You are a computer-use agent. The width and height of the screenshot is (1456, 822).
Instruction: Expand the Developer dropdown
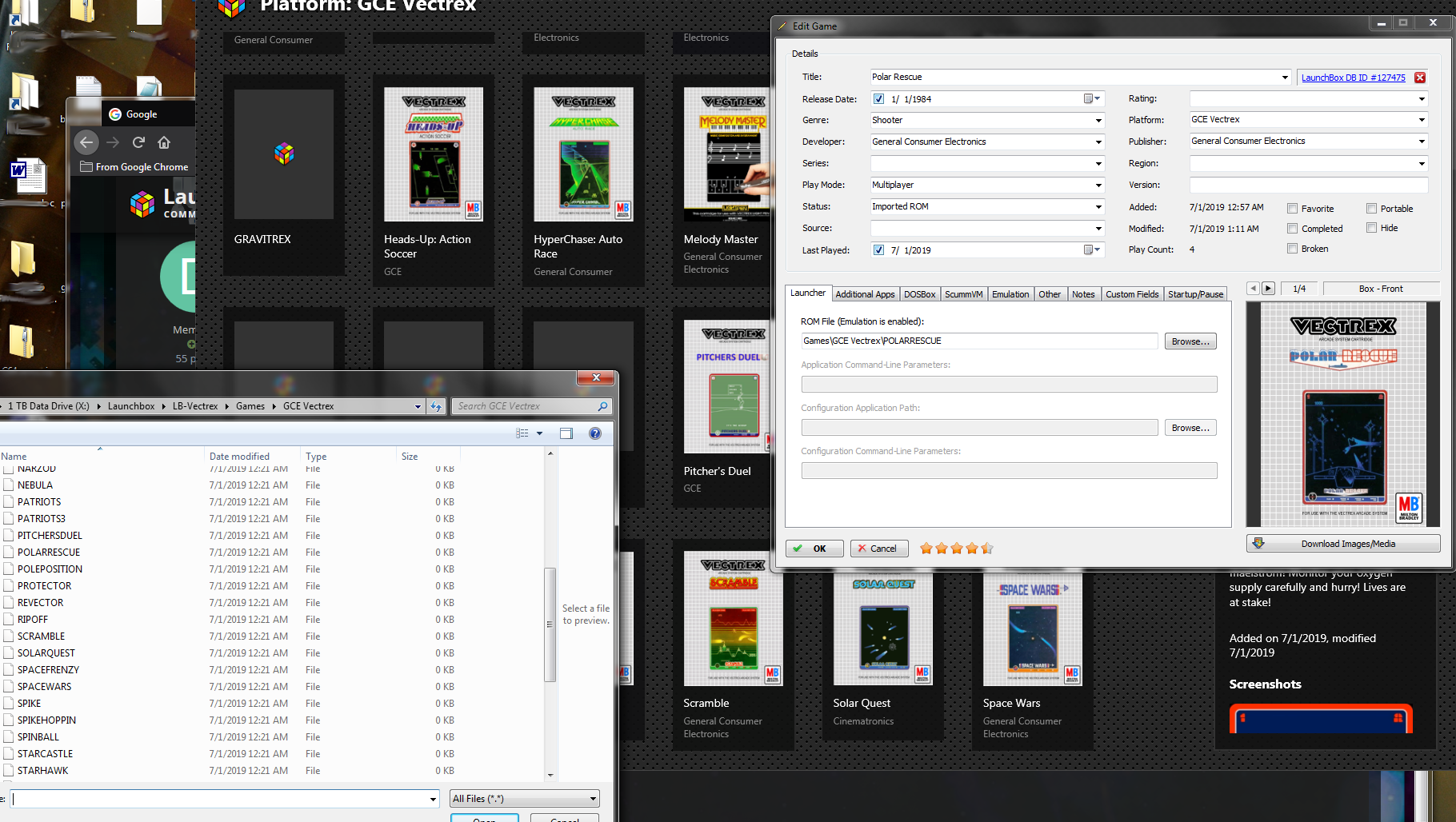point(1098,142)
